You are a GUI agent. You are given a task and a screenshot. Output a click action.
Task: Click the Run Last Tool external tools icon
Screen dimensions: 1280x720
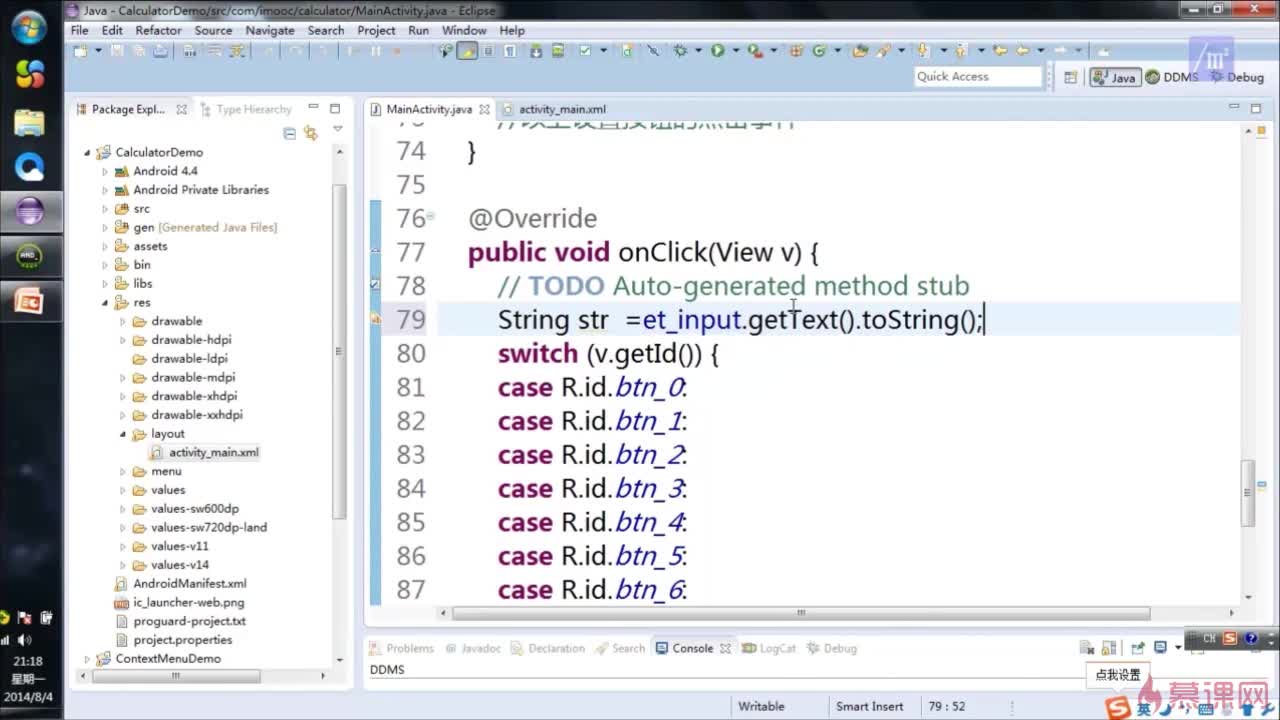pyautogui.click(x=754, y=51)
